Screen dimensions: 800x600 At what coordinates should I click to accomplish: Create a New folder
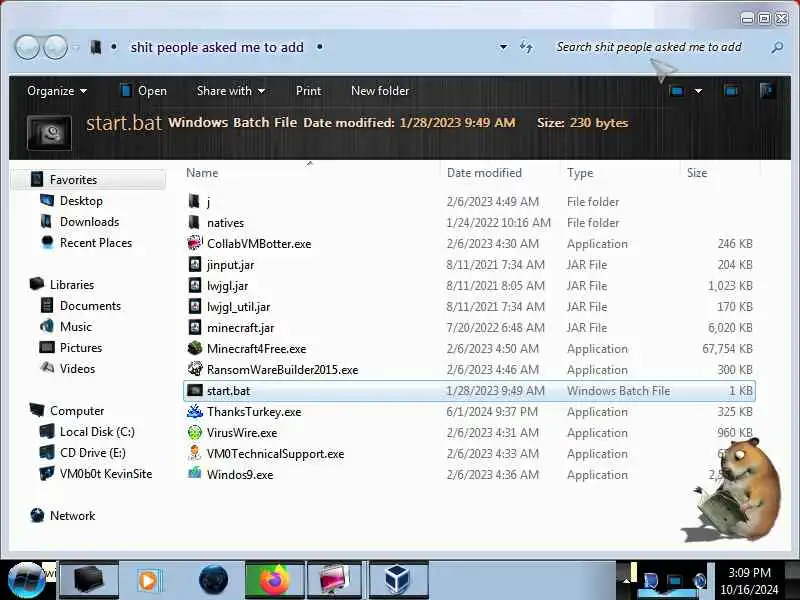(x=380, y=91)
